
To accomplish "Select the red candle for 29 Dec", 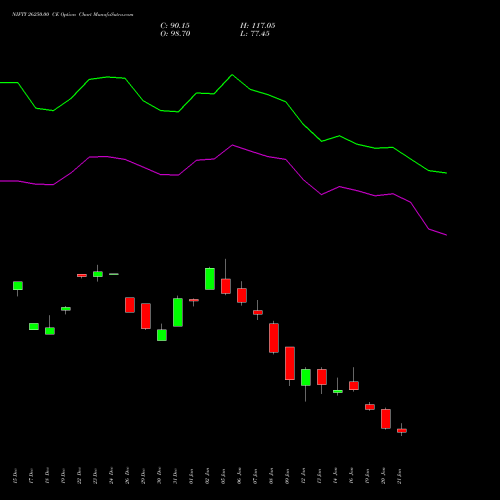I will 146,316.
